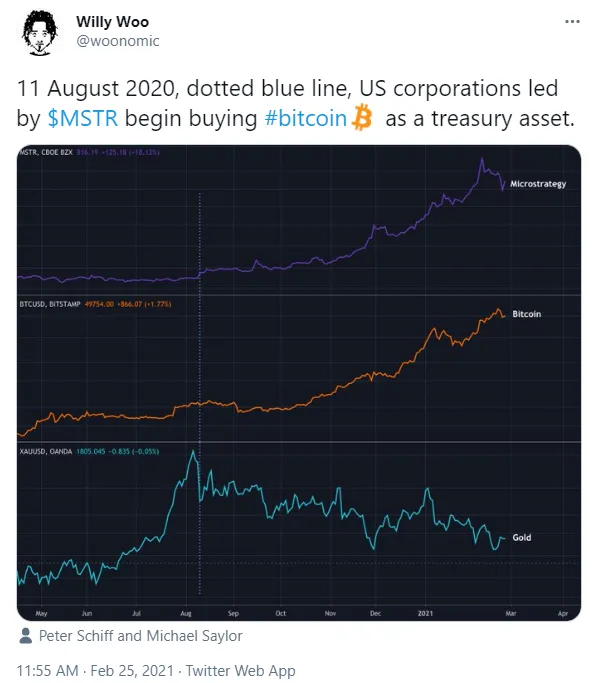The height and width of the screenshot is (683, 596).
Task: Click the Gold series label
Action: [x=522, y=538]
